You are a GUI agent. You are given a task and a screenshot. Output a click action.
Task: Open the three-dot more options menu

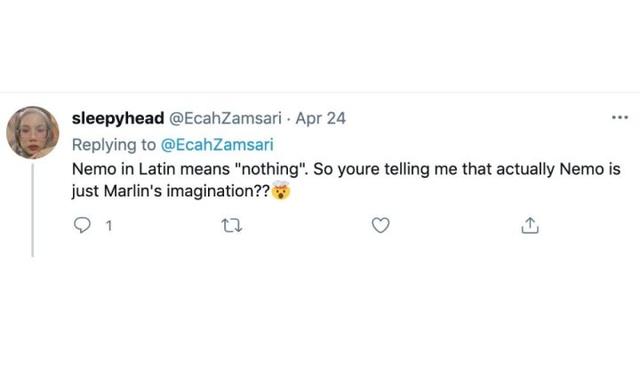[x=620, y=118]
